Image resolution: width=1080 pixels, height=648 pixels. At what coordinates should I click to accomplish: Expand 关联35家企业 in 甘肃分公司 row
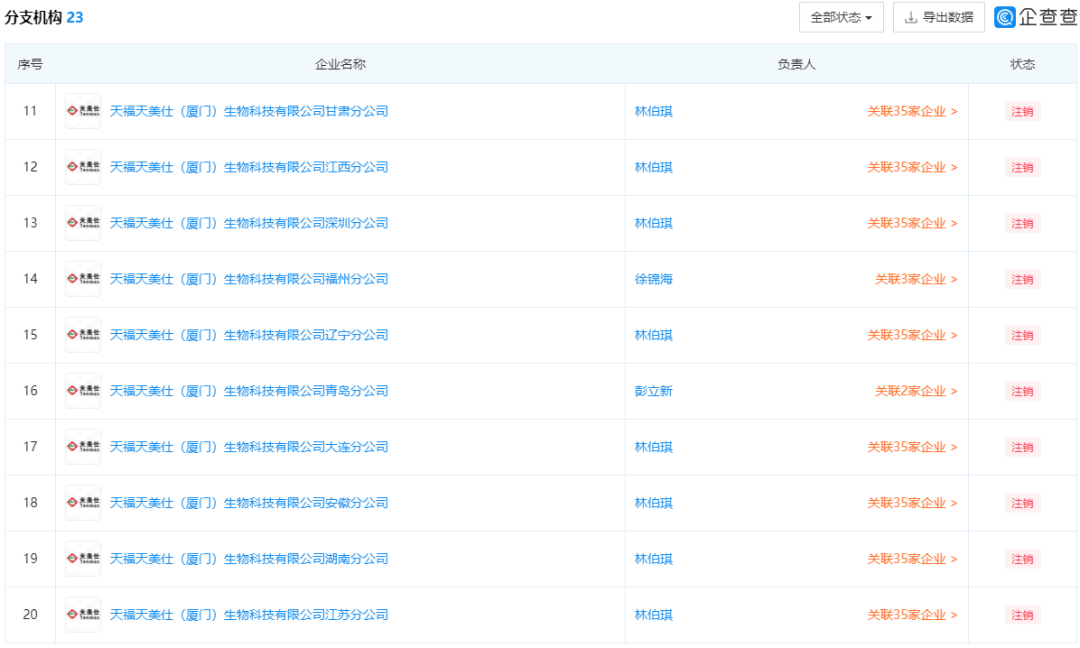(x=912, y=111)
